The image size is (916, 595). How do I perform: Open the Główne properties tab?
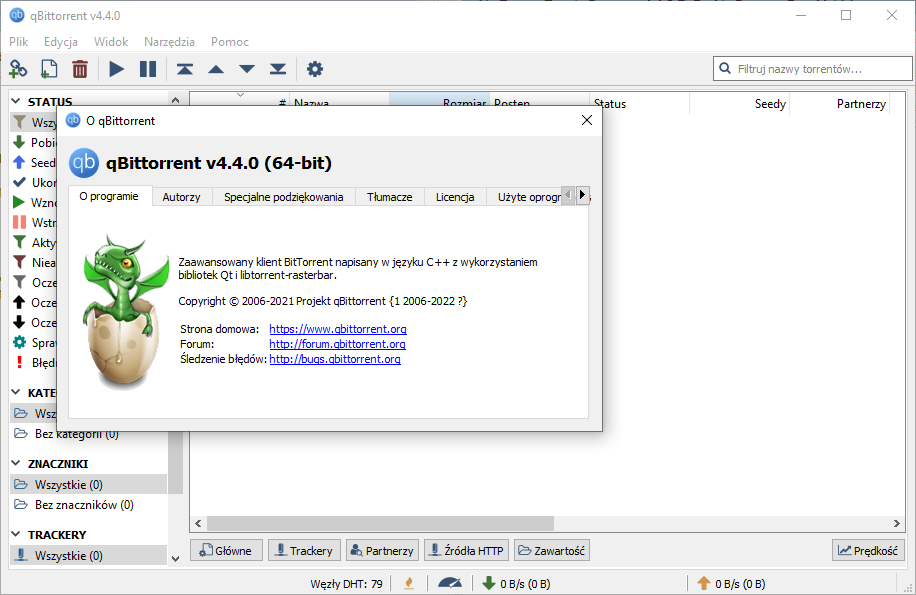pos(227,550)
